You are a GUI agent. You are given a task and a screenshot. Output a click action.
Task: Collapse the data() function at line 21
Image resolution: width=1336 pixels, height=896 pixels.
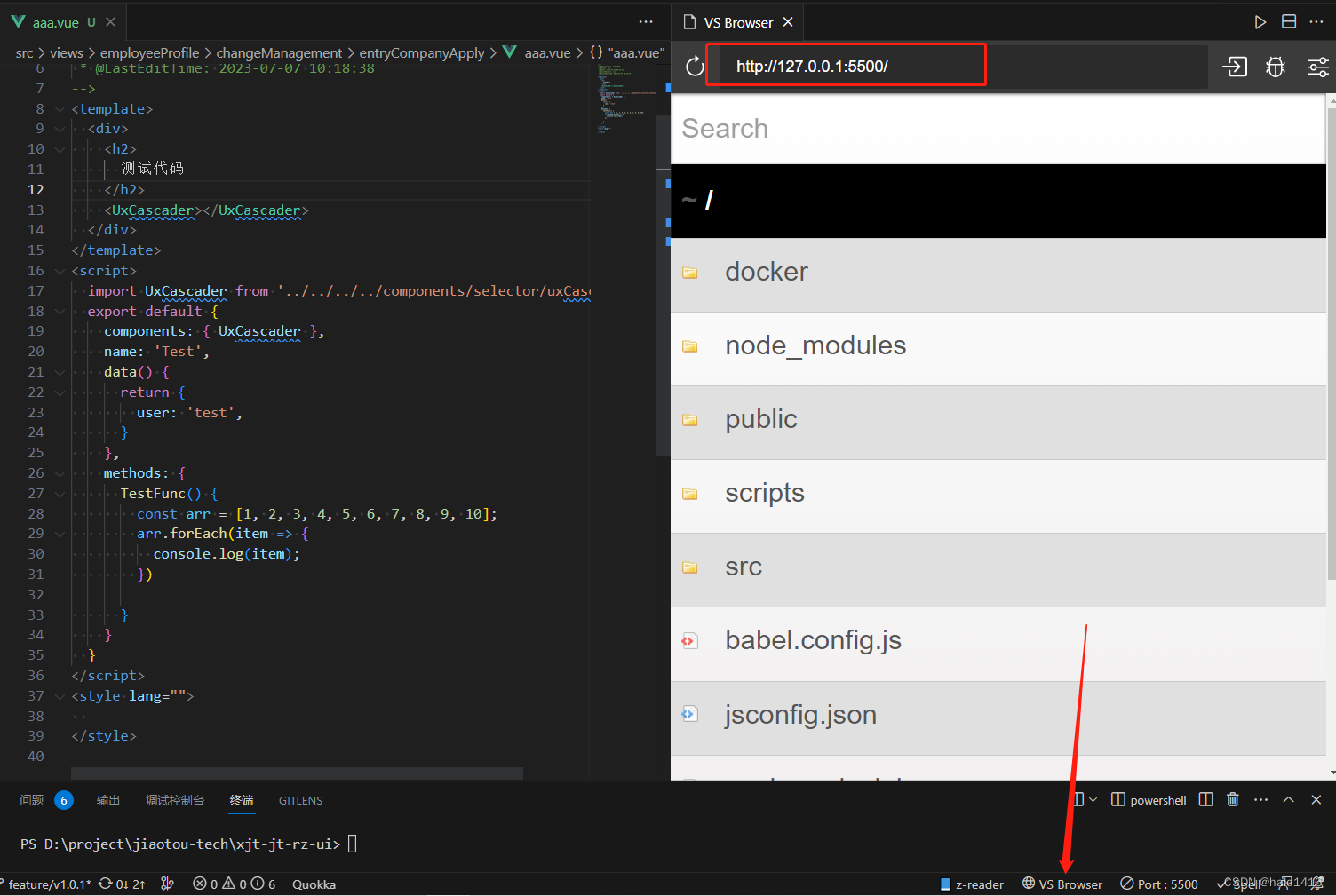pos(60,372)
